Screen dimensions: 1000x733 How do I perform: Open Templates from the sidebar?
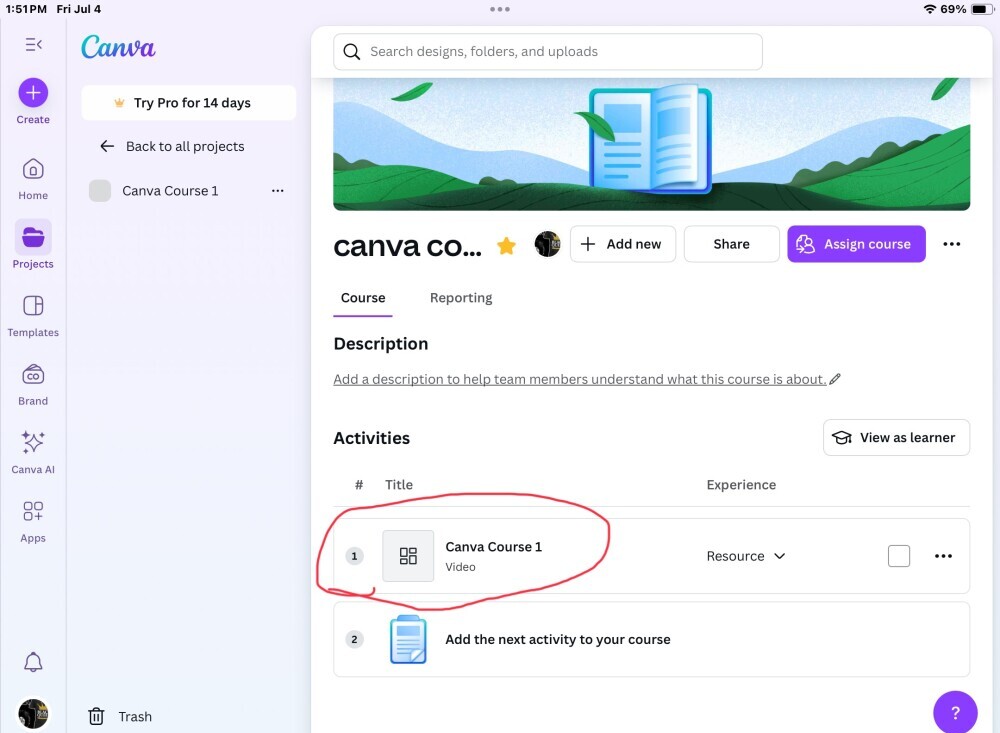[x=33, y=315]
